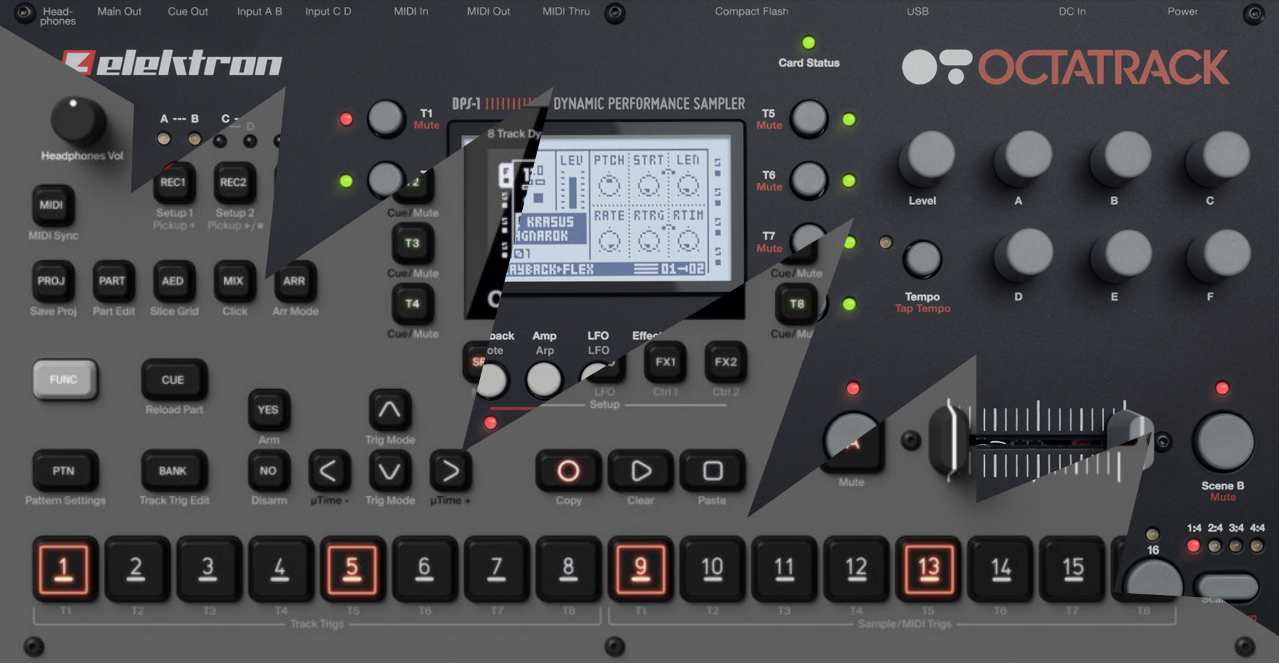Click the YES Arm button
1279x663 pixels.
[x=268, y=410]
